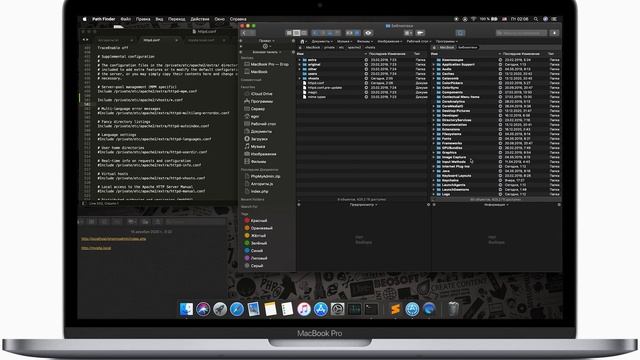Open the Правка menu

pyautogui.click(x=143, y=19)
